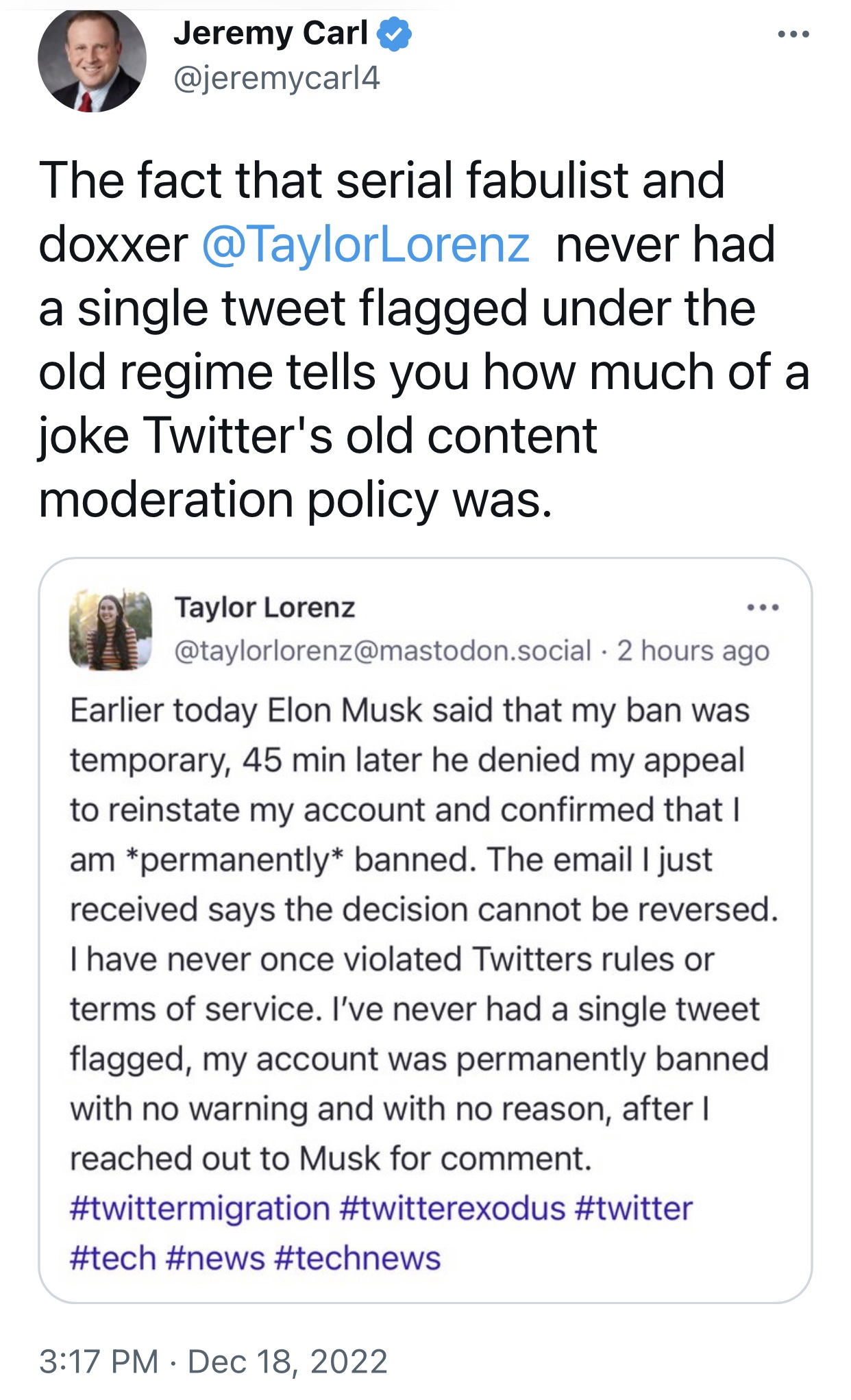Click the Jeremy Carl display name
Screen dimensions: 851x1400
(x=271, y=33)
